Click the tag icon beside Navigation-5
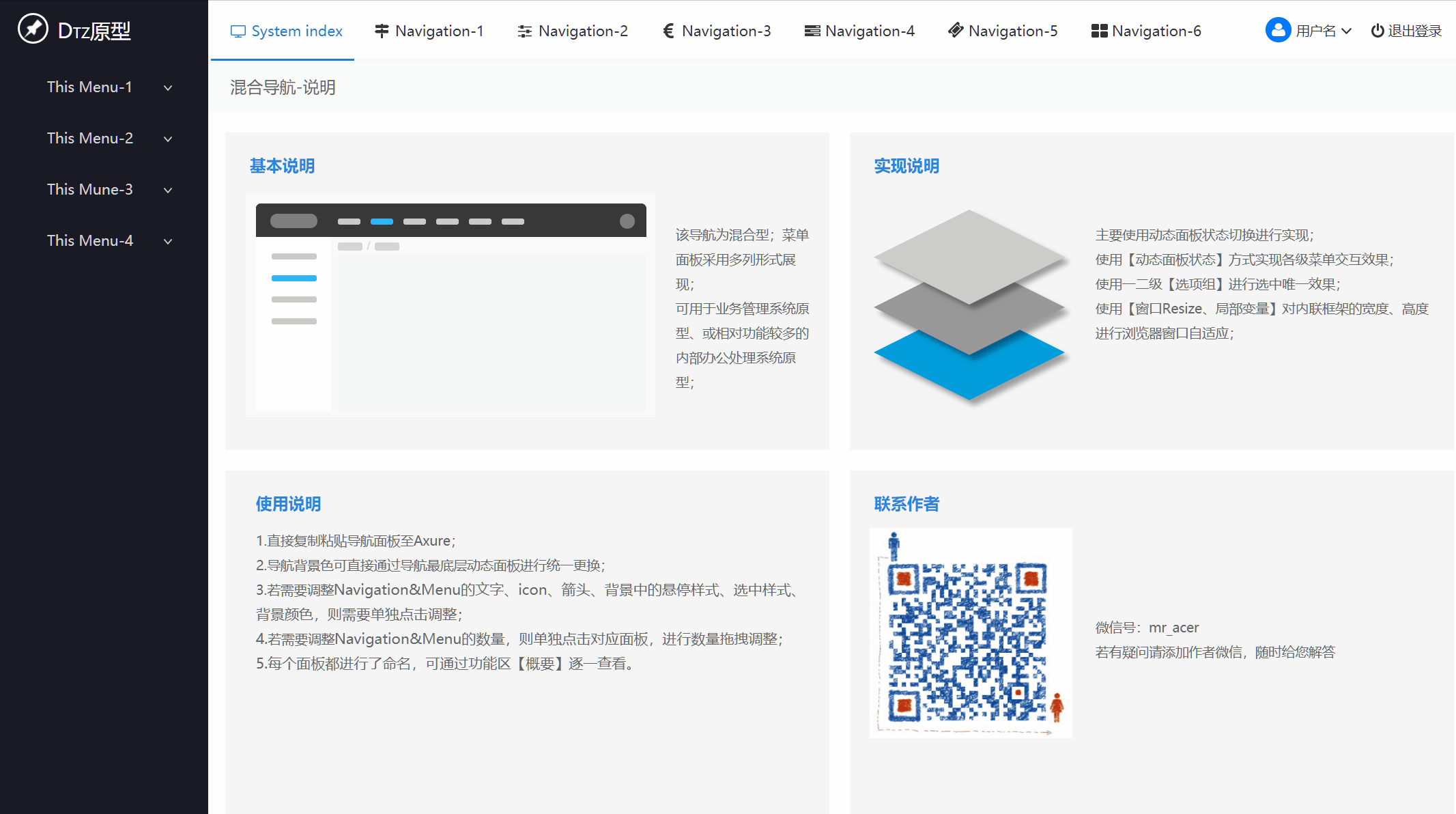The width and height of the screenshot is (1456, 814). pyautogui.click(x=956, y=30)
